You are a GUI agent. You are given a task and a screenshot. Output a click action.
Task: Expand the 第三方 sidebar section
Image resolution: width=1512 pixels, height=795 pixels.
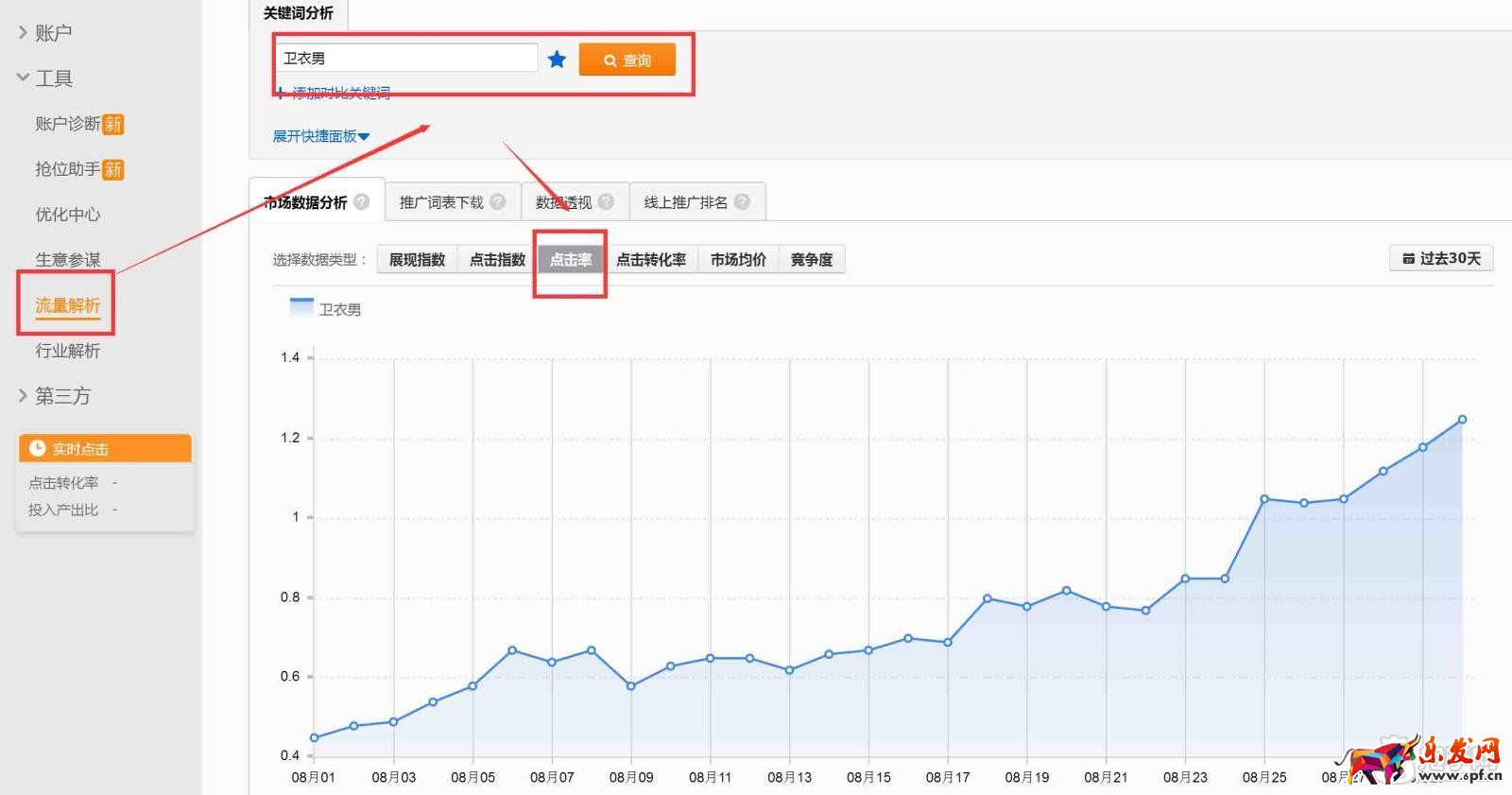(54, 396)
